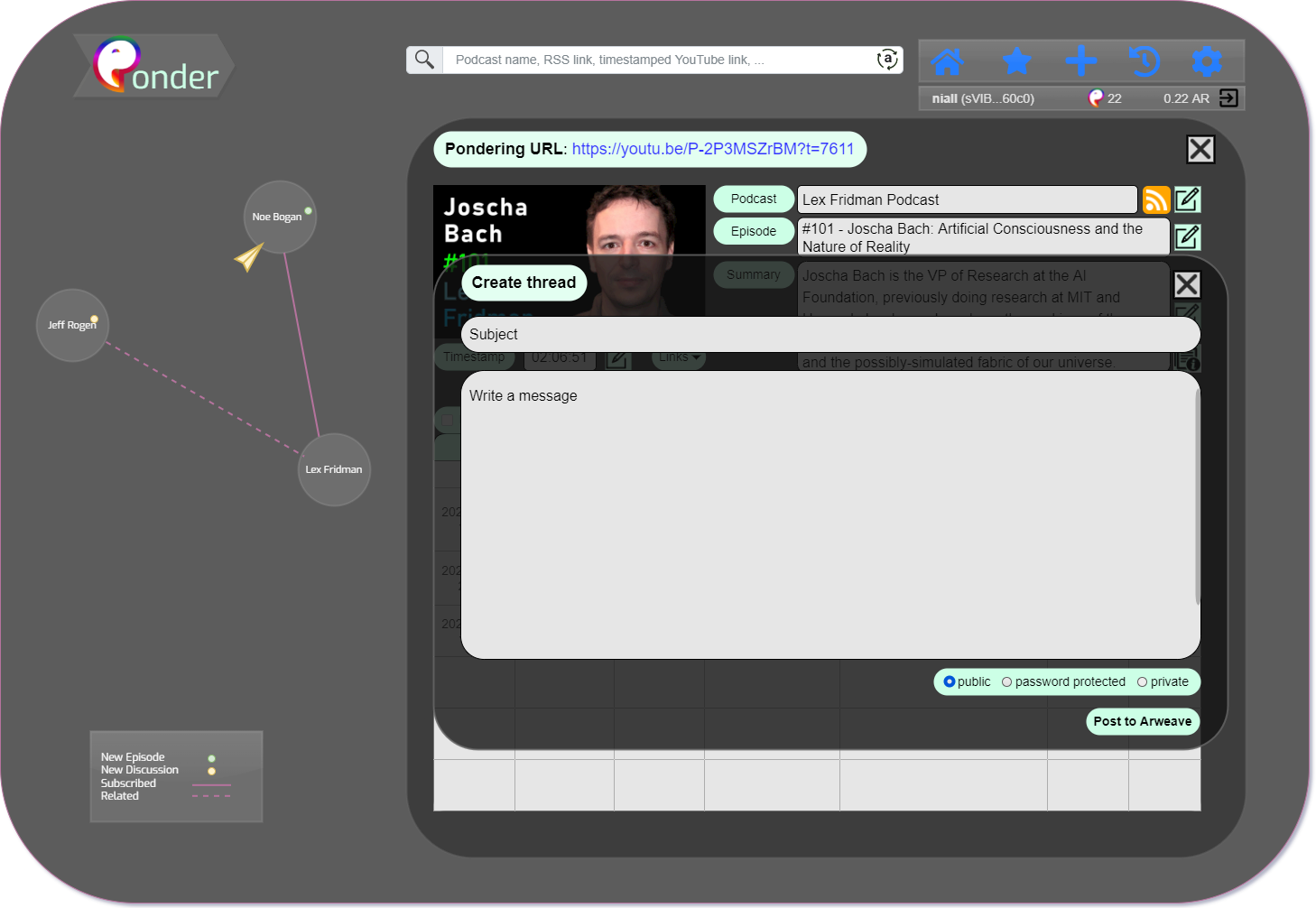
Task: Edit the podcast name field icon
Action: coord(1187,199)
